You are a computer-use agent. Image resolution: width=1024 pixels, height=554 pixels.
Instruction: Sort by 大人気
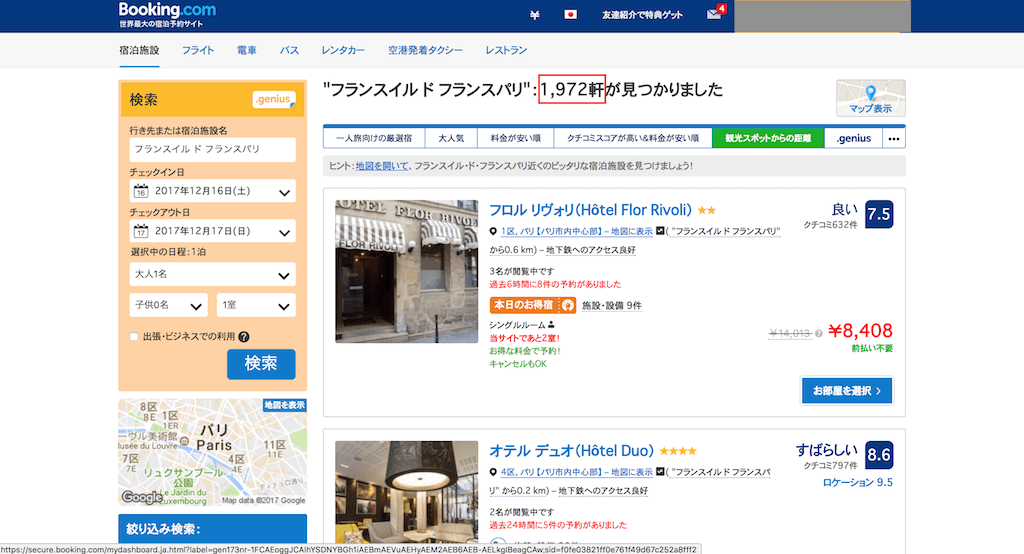click(451, 138)
